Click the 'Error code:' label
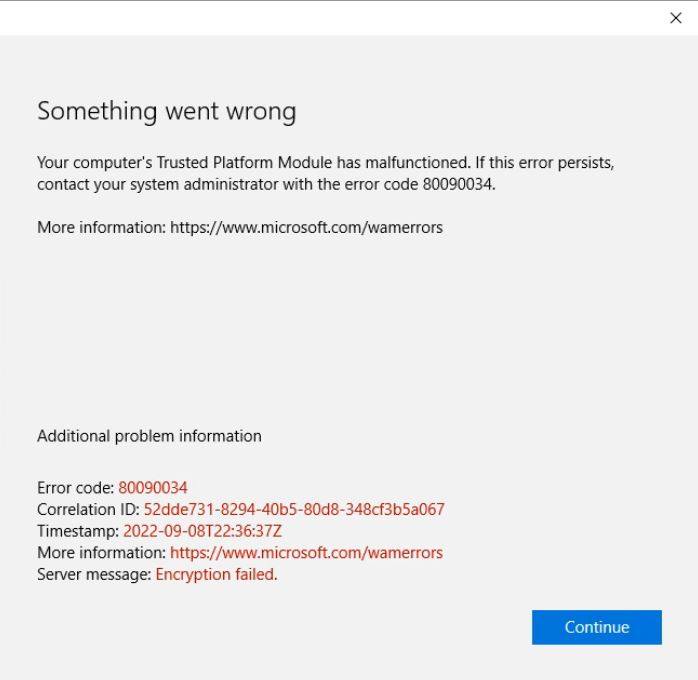This screenshot has height=680, width=698. [x=76, y=488]
